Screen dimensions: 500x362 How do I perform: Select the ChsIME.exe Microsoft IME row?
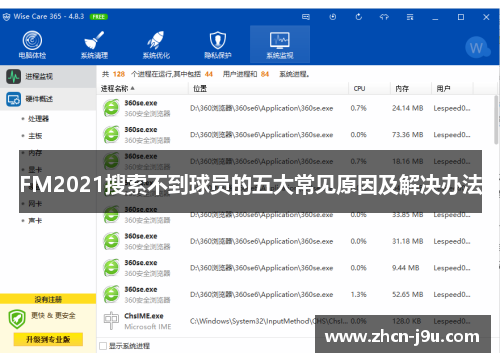295,321
